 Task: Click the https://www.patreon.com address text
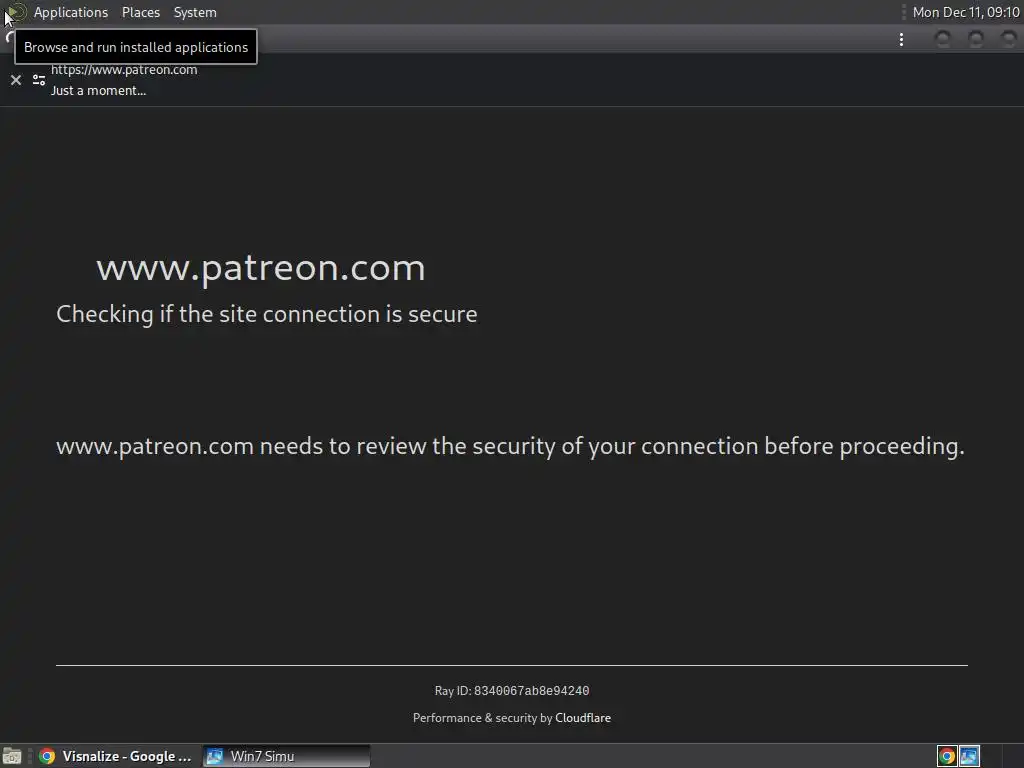pyautogui.click(x=124, y=69)
